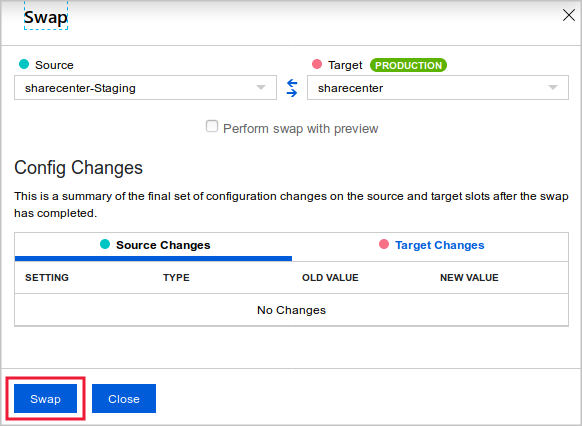Open the Source slot dropdown sharecenter-Staging
Image resolution: width=582 pixels, height=426 pixels.
(x=146, y=88)
